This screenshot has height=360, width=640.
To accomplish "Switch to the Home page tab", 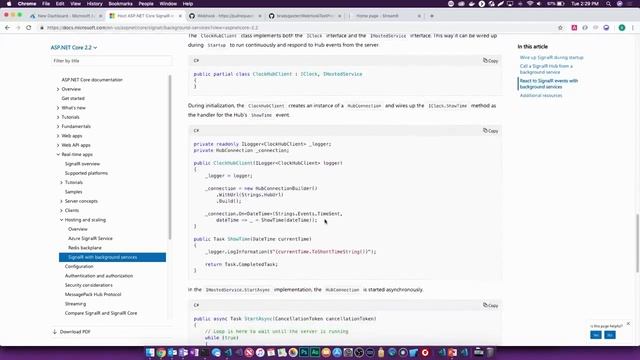I will [x=385, y=16].
